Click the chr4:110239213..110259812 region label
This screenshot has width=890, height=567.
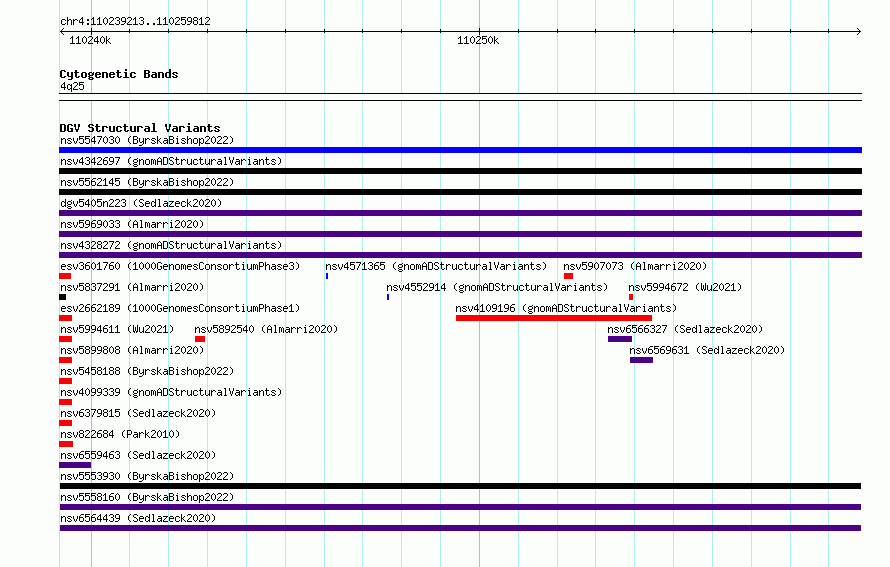(x=135, y=21)
